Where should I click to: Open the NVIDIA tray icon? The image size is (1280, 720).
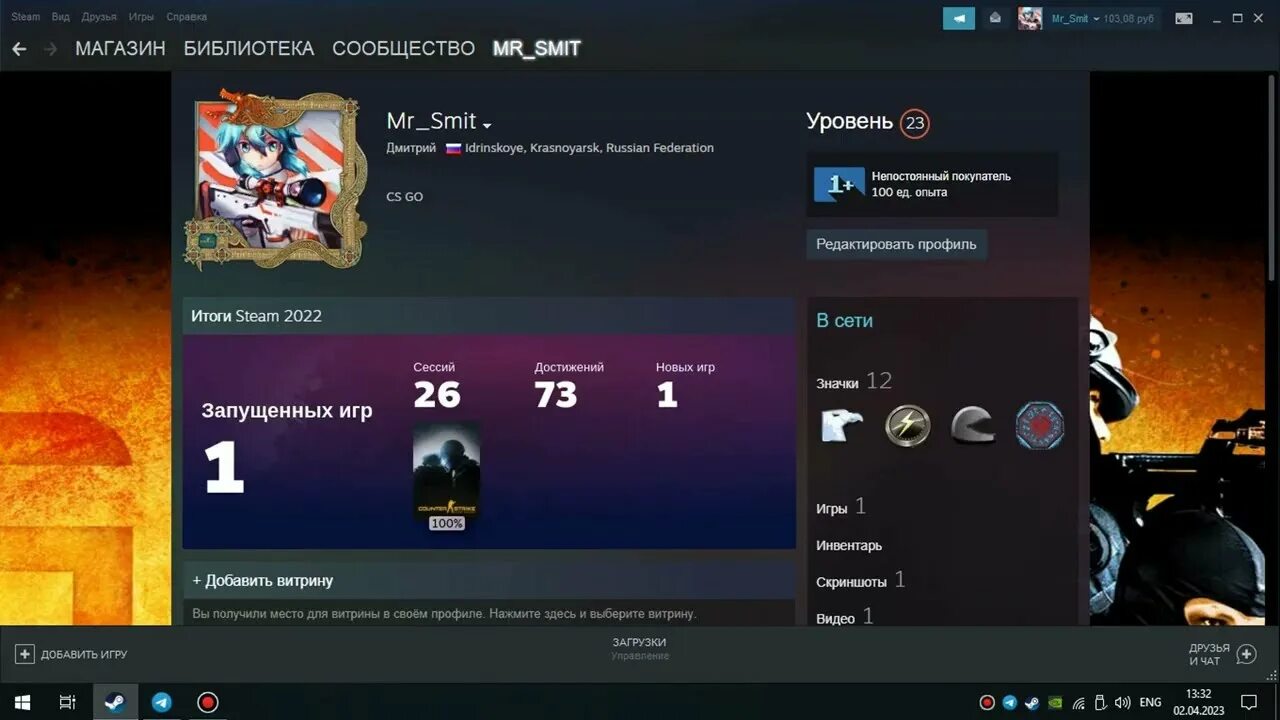click(x=1055, y=702)
